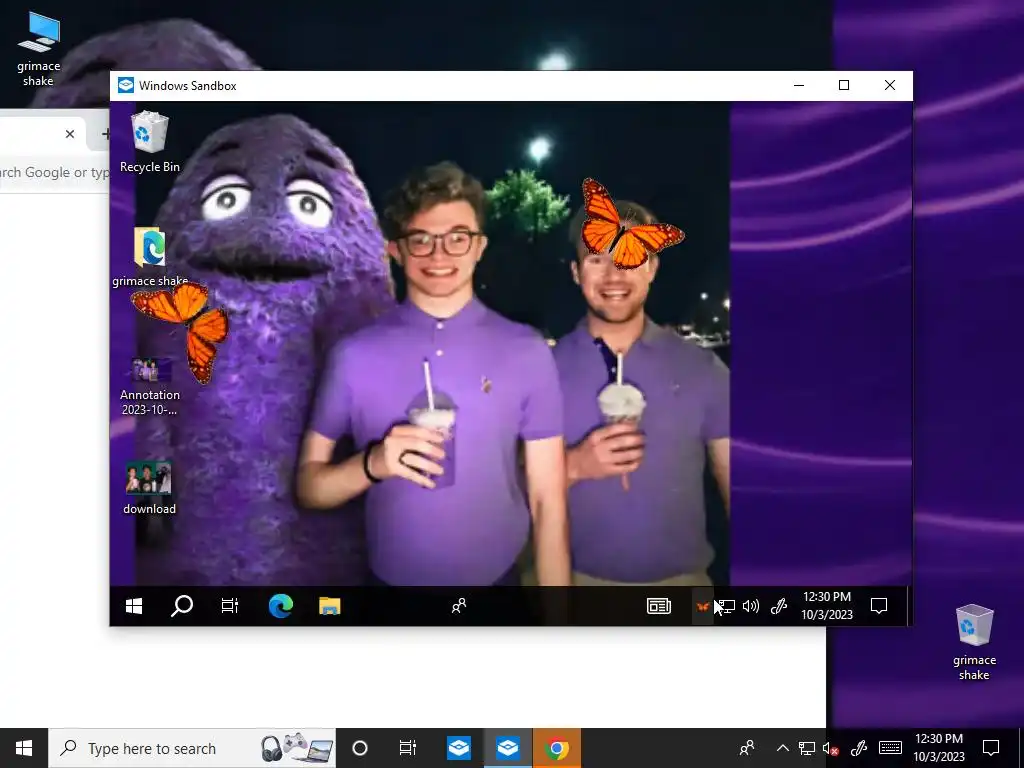Open the sandbox Recycle Bin icon
The height and width of the screenshot is (768, 1024).
(150, 142)
